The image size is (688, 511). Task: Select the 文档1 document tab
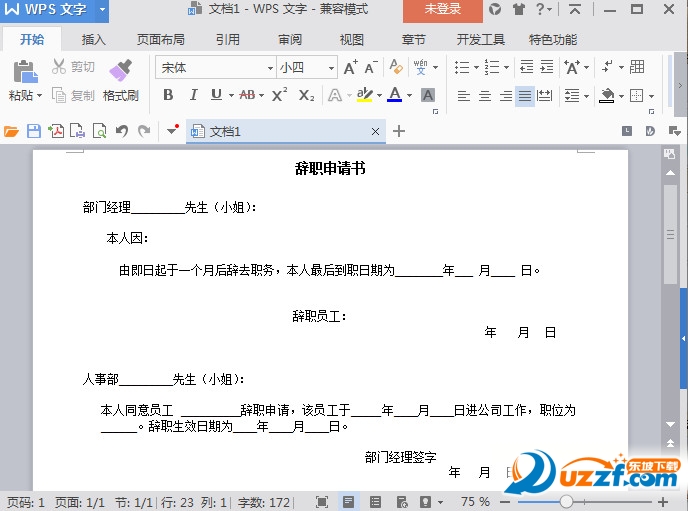(286, 131)
